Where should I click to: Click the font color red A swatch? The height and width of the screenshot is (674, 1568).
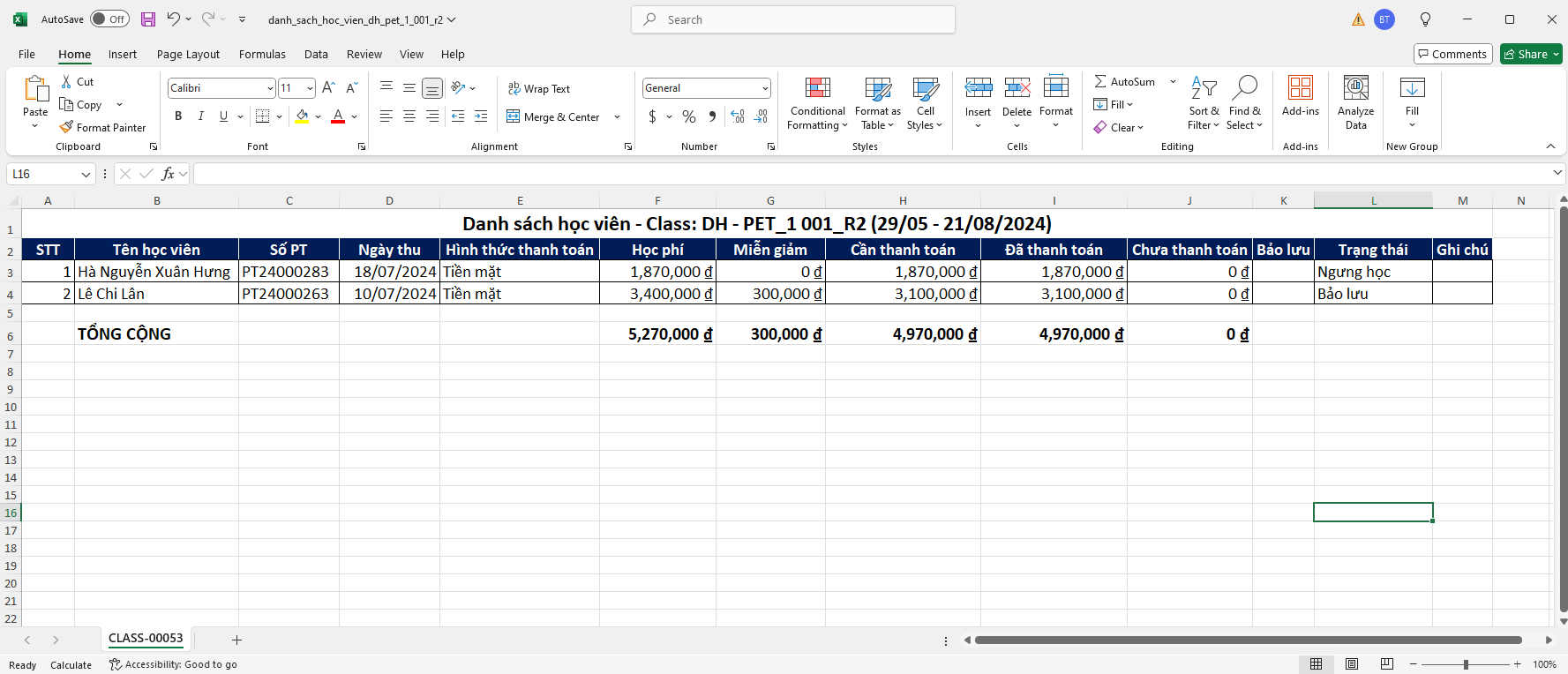point(338,116)
